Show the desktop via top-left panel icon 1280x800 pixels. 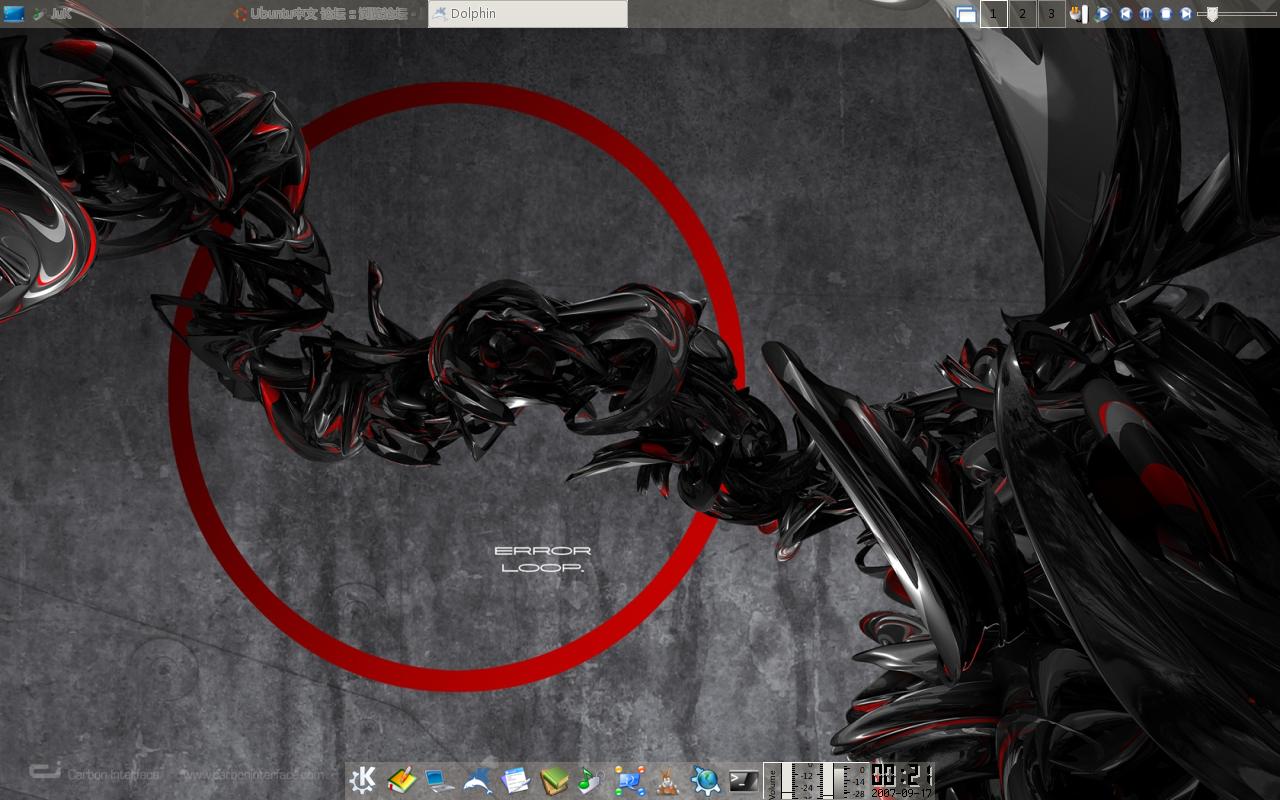(14, 14)
